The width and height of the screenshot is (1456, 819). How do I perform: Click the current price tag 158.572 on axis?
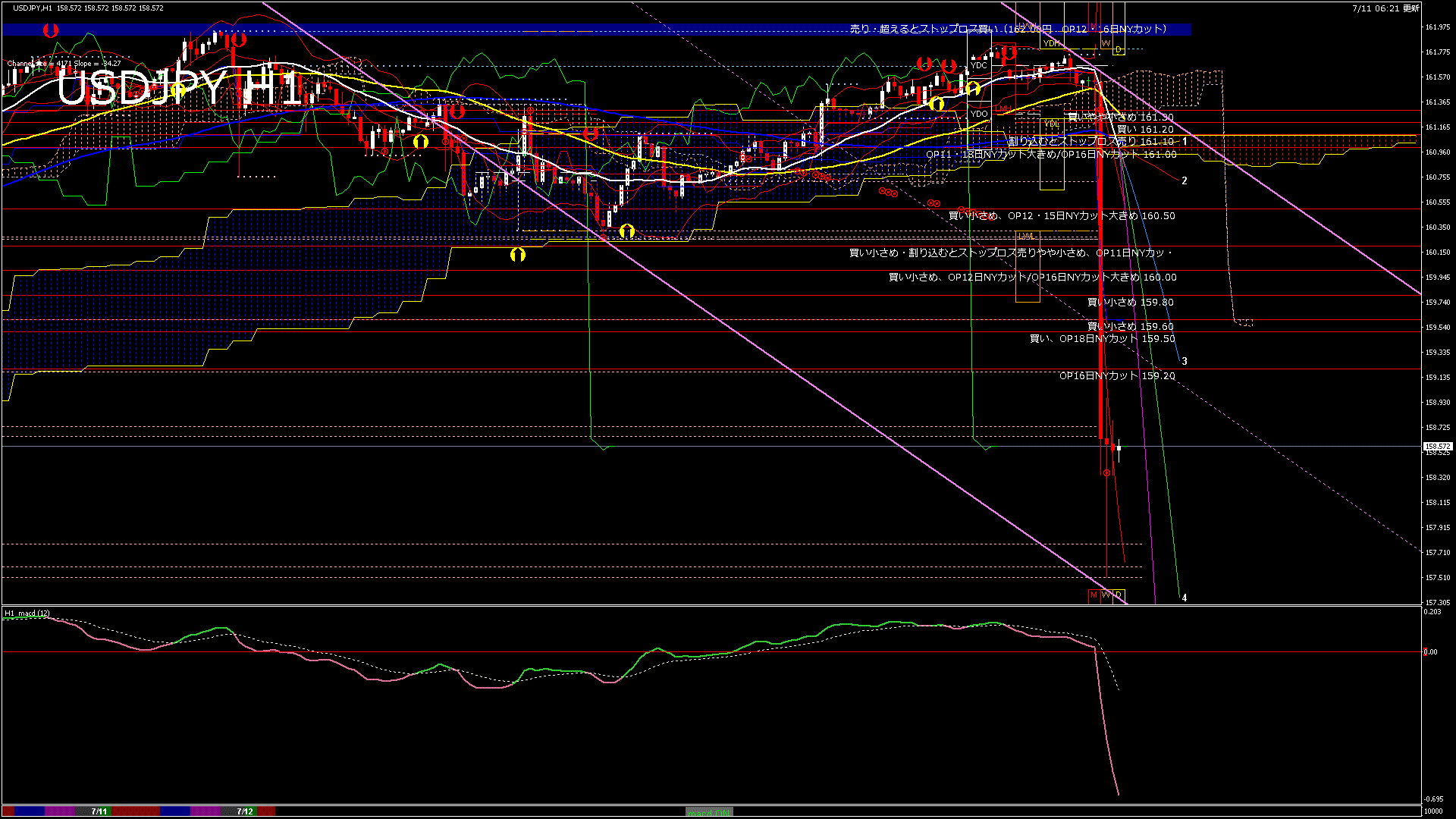click(1437, 447)
